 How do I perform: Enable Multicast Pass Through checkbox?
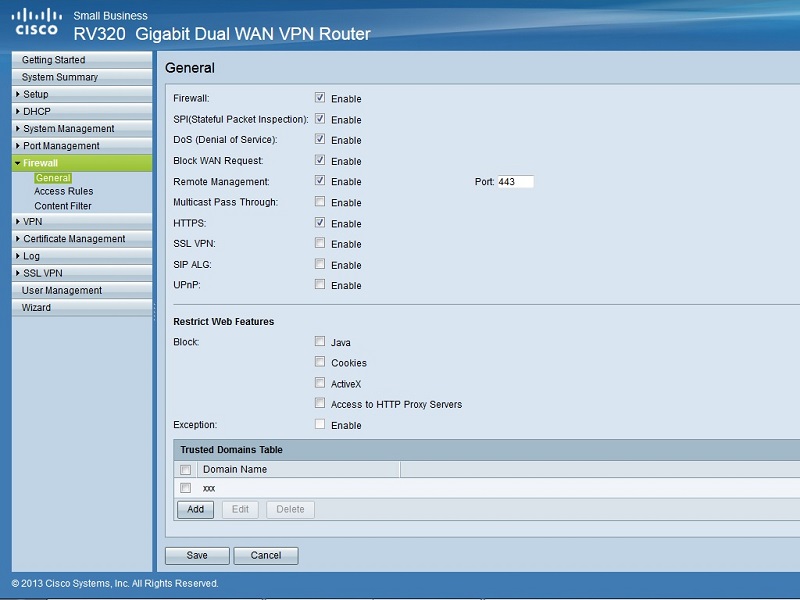point(320,202)
